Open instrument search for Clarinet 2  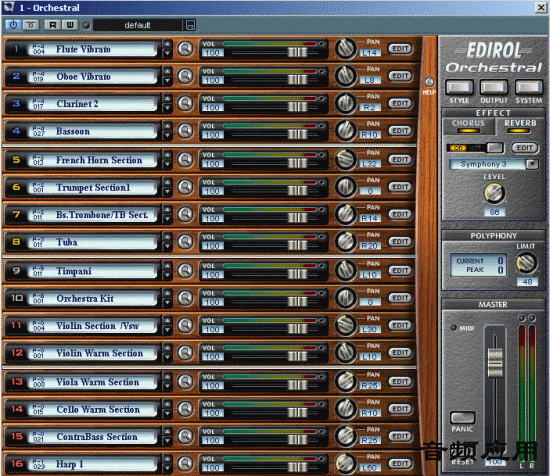pos(185,103)
